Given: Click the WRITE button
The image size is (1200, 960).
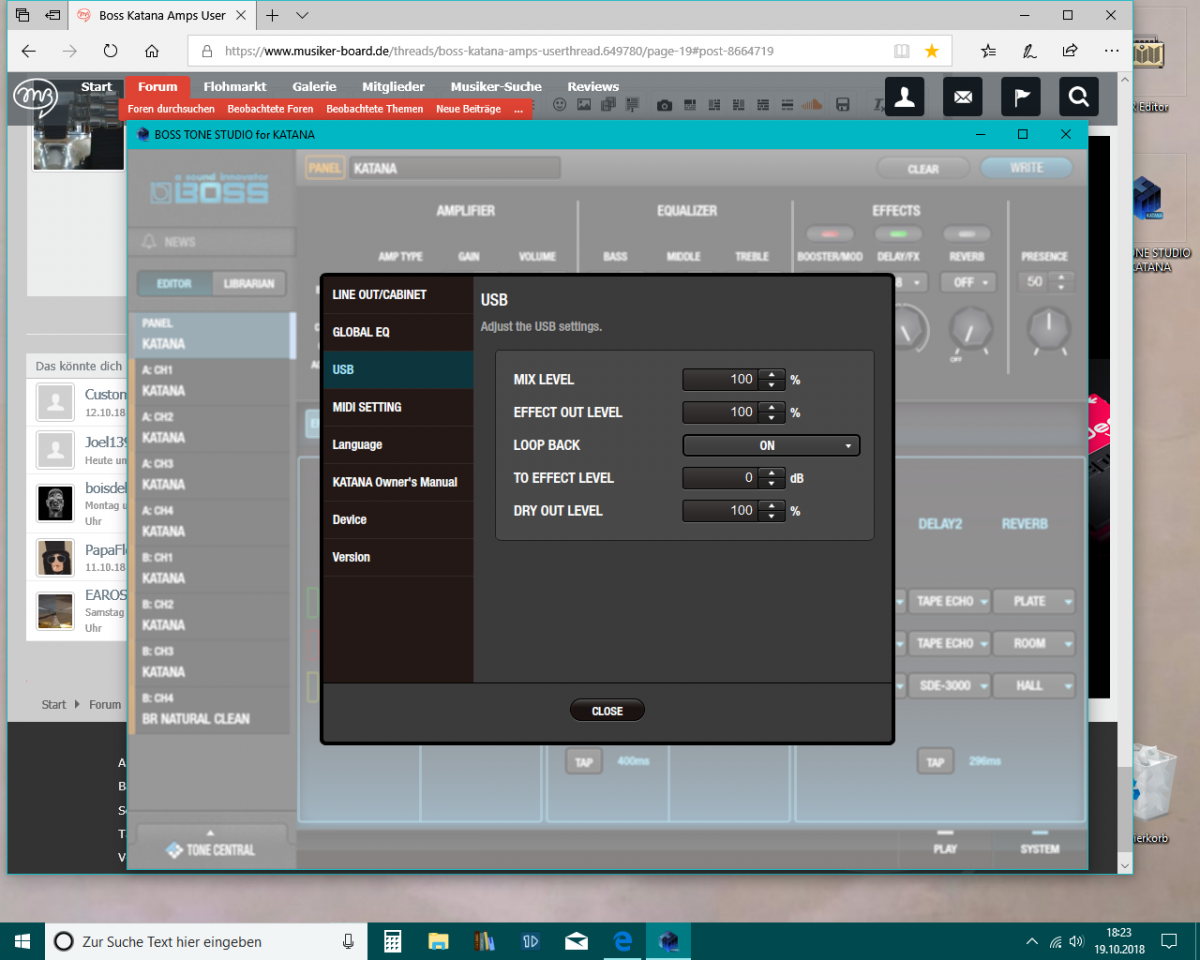Looking at the screenshot, I should pyautogui.click(x=1026, y=168).
